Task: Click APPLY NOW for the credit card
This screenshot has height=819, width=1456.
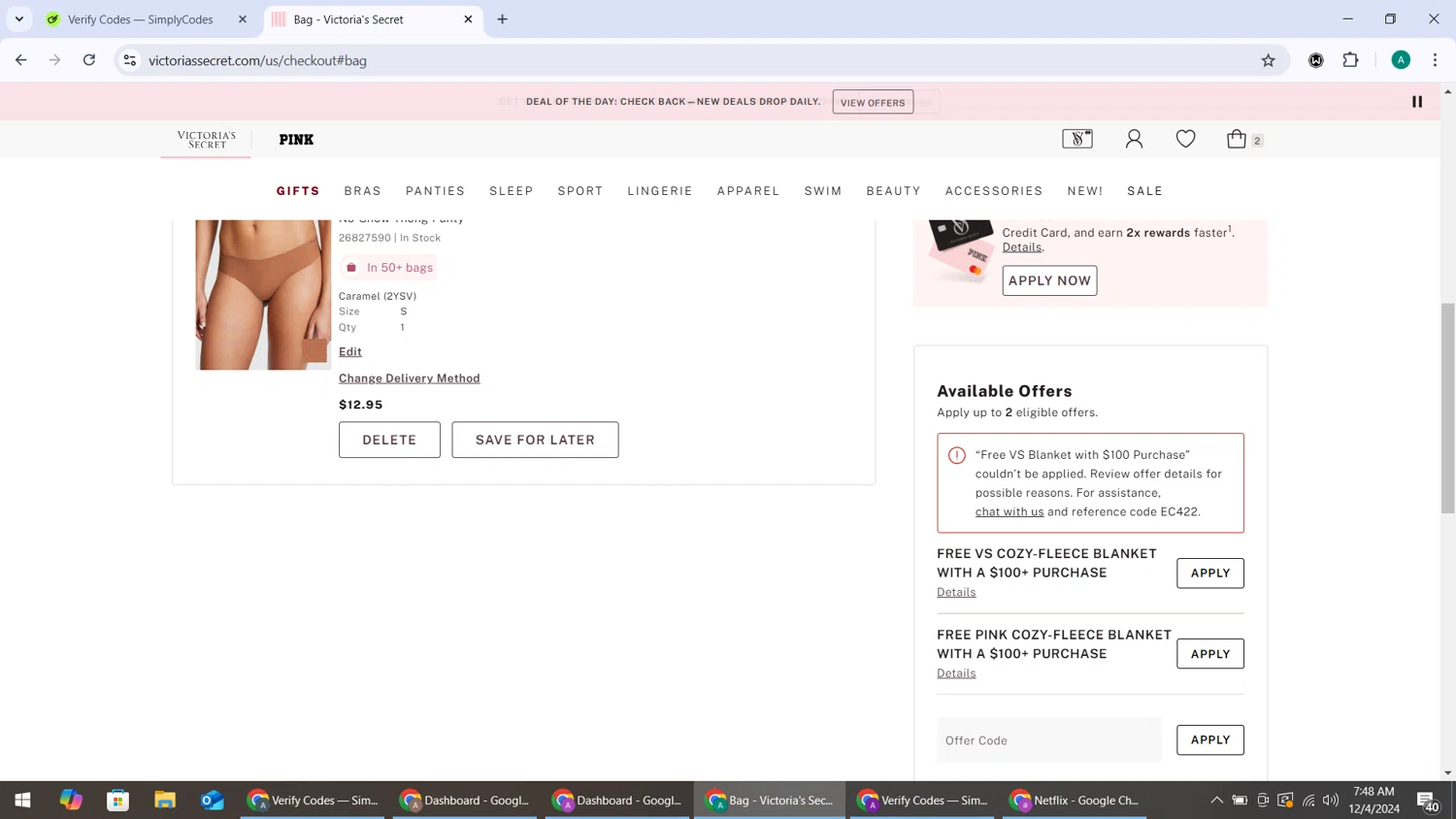Action: tap(1049, 280)
